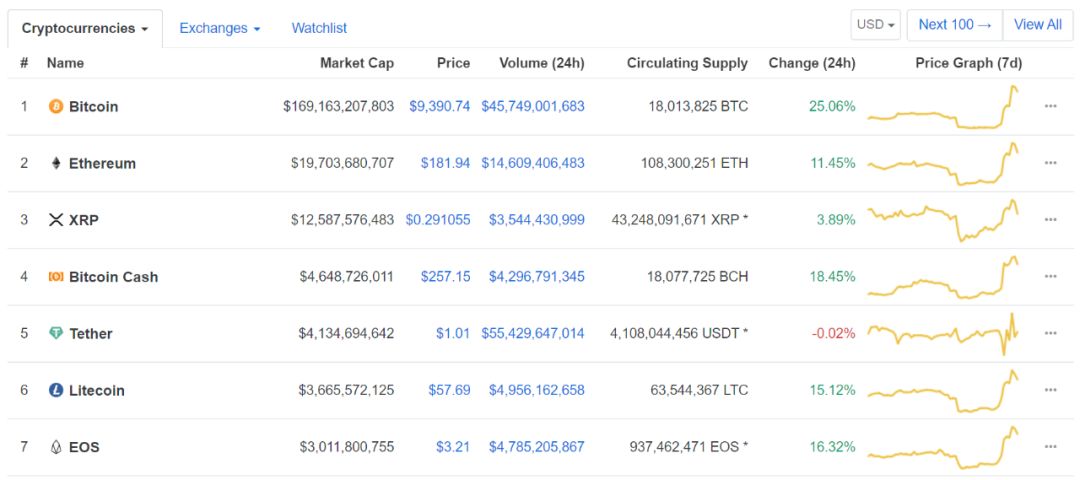Click the View All button

pos(1037,25)
